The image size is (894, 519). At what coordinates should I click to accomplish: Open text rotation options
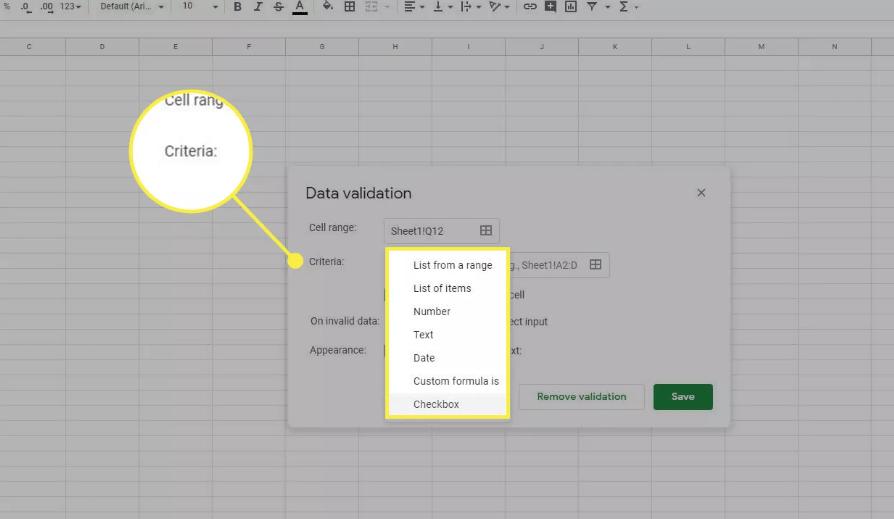tap(499, 7)
